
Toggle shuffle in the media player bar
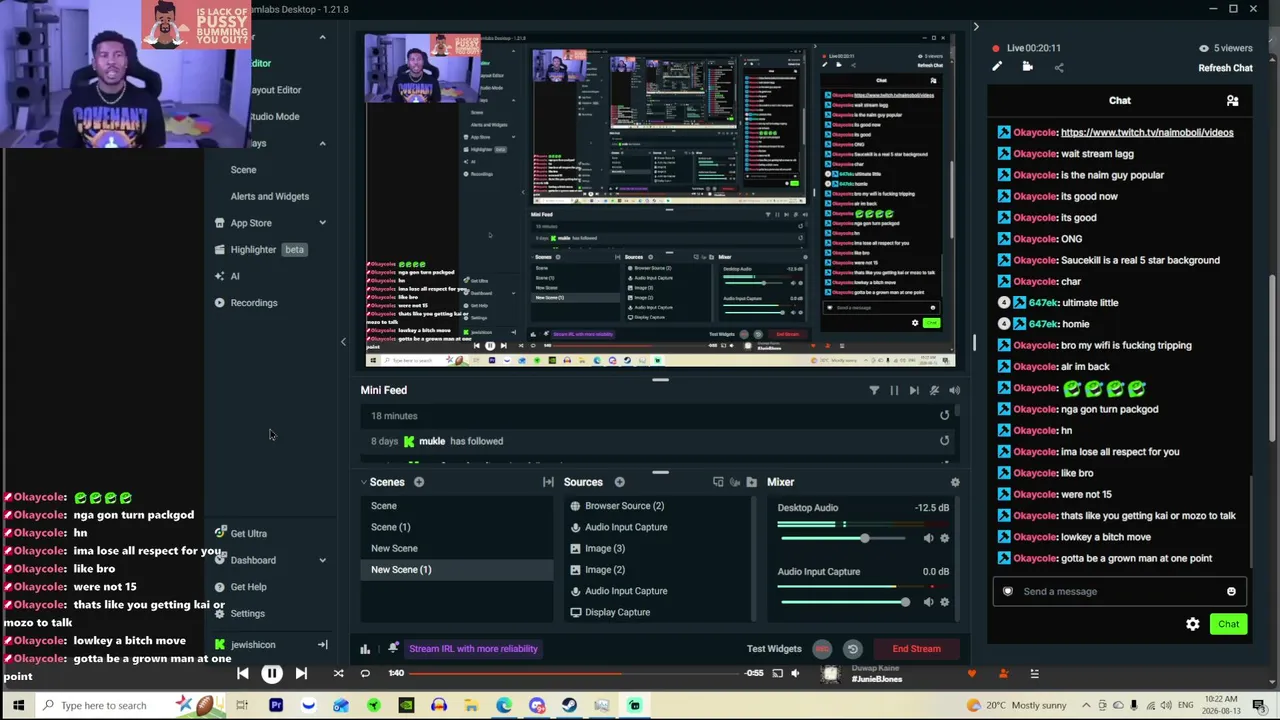(x=338, y=674)
